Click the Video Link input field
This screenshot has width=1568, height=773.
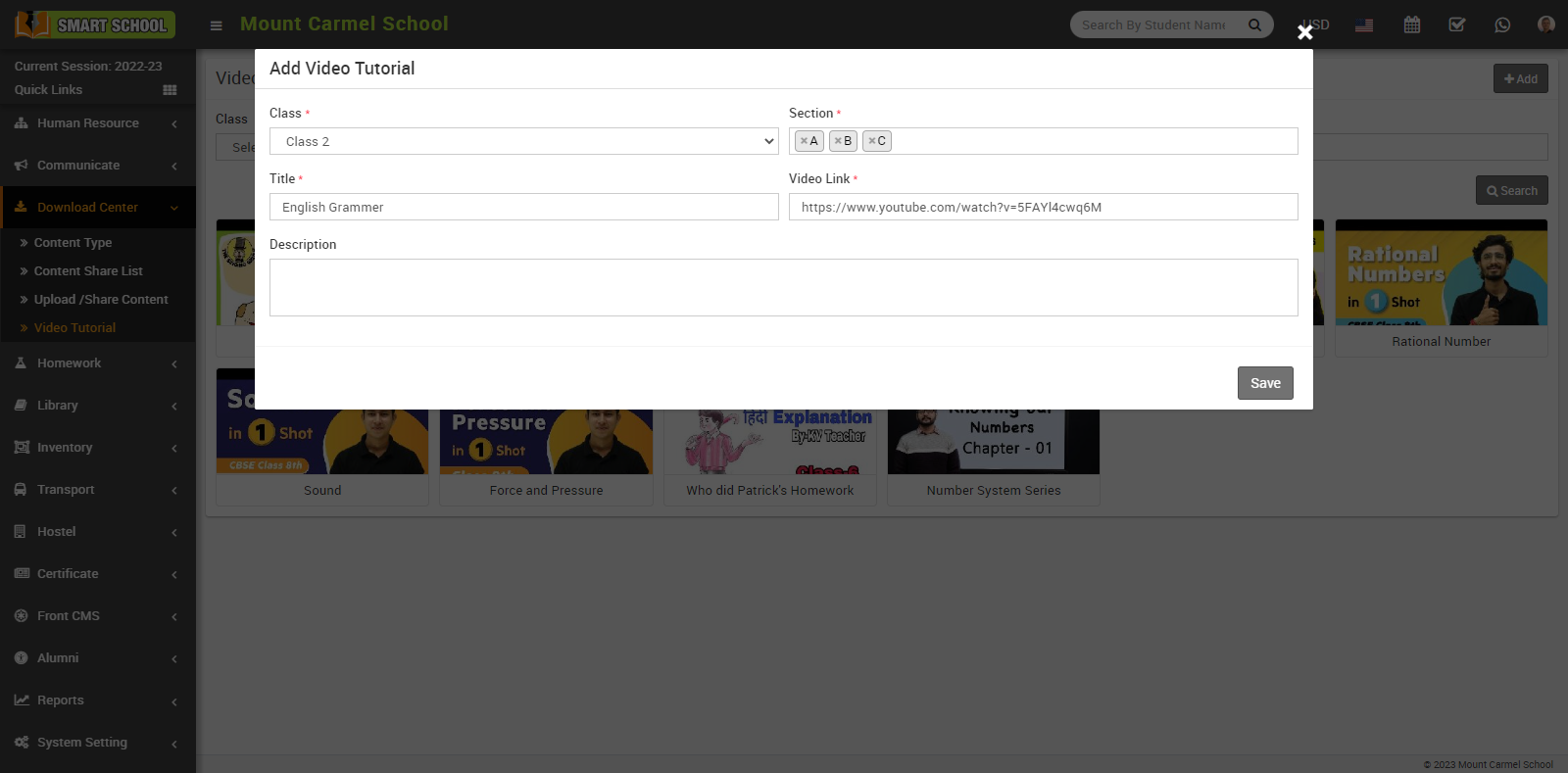point(1044,207)
